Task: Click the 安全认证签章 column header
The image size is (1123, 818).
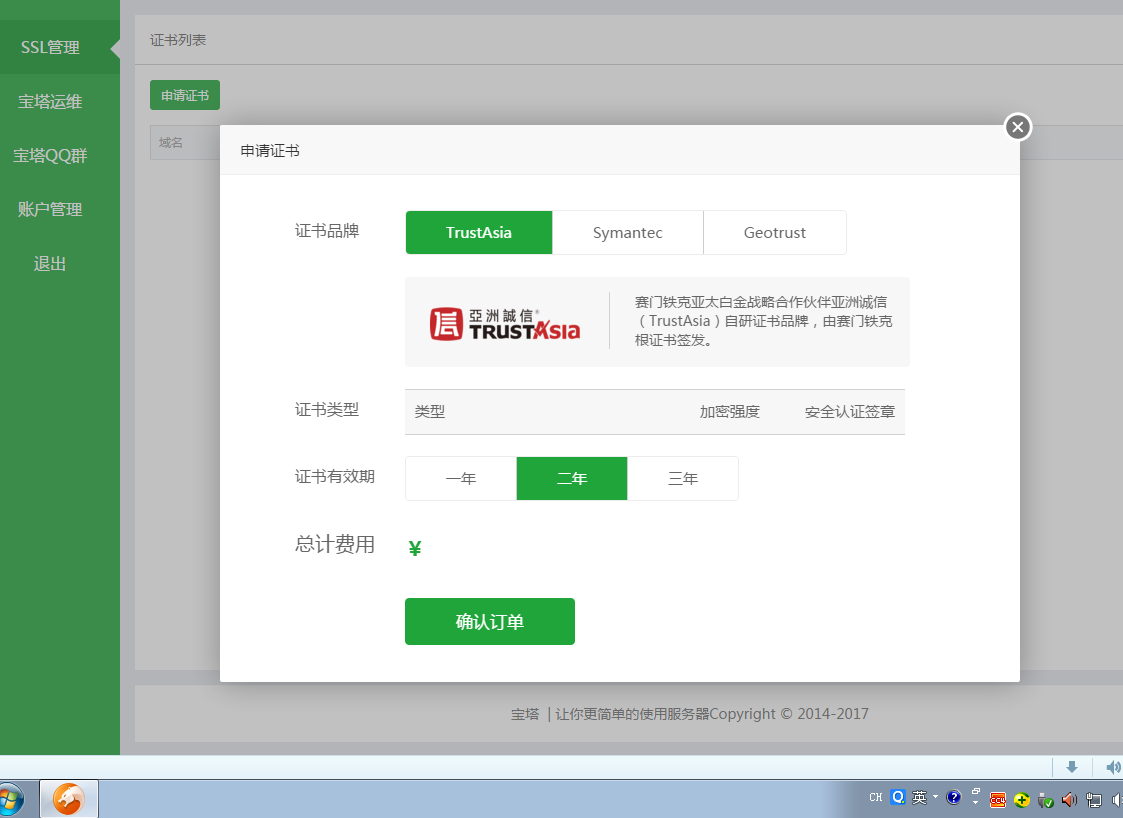Action: pos(849,412)
